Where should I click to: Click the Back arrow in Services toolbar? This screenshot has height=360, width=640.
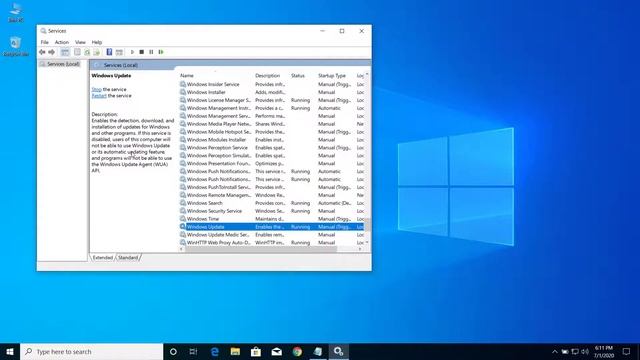(42, 52)
